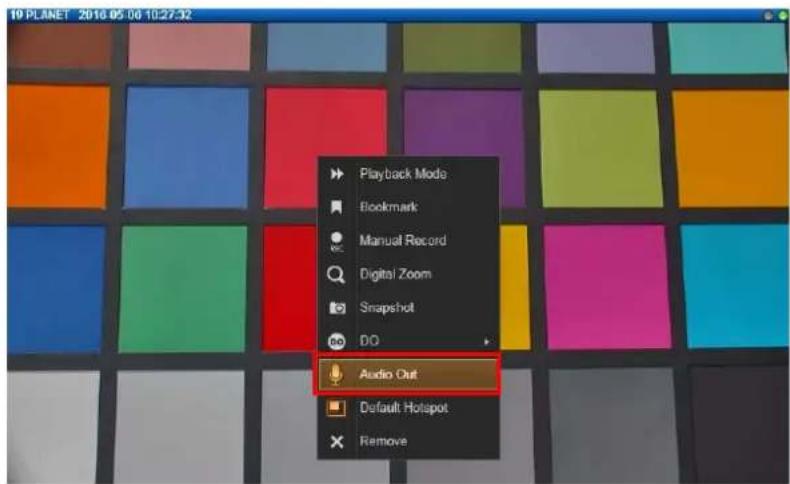The image size is (790, 484).
Task: Click the Digital Zoom magnifier icon
Action: [x=336, y=275]
